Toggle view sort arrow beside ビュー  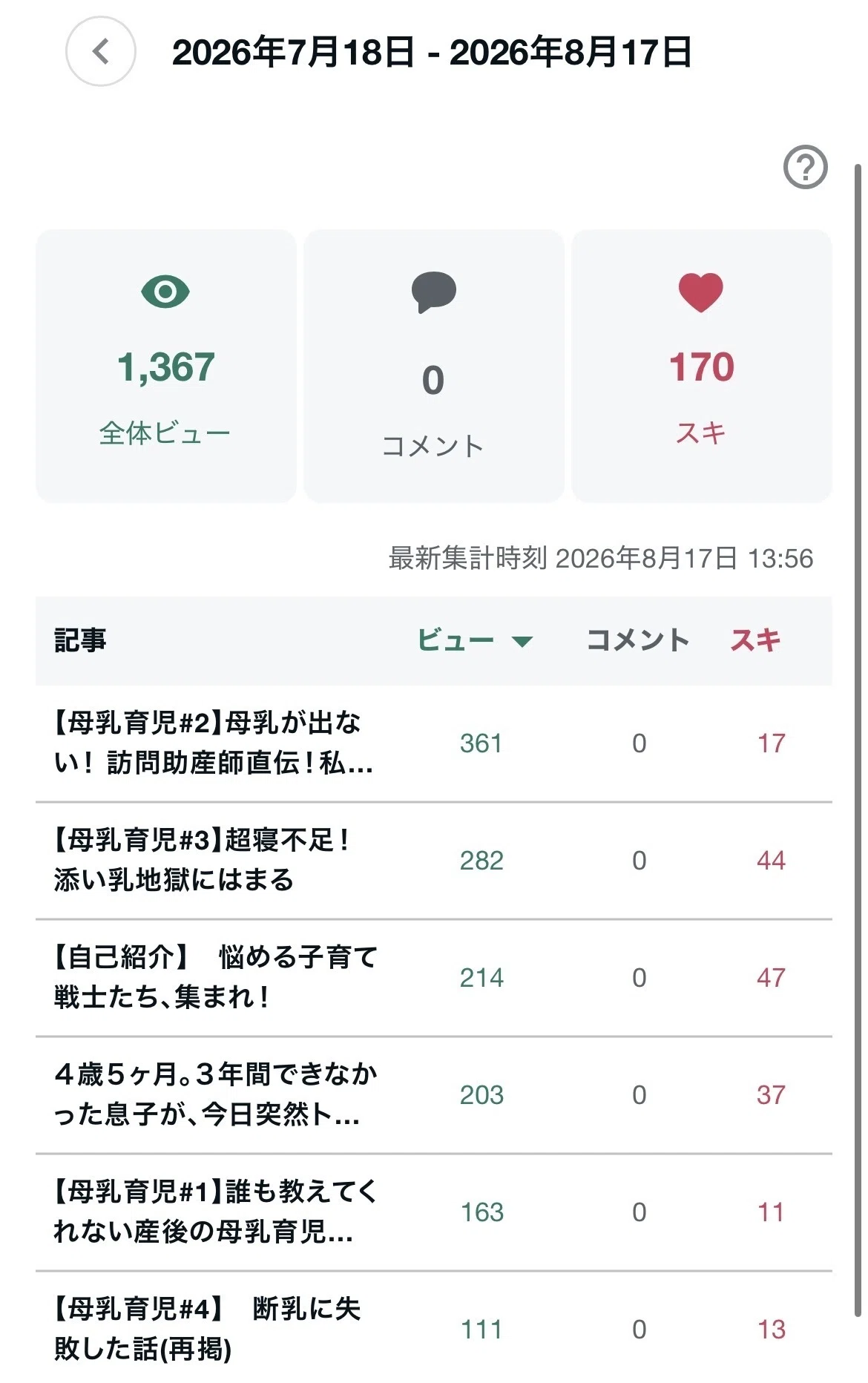pyautogui.click(x=522, y=642)
